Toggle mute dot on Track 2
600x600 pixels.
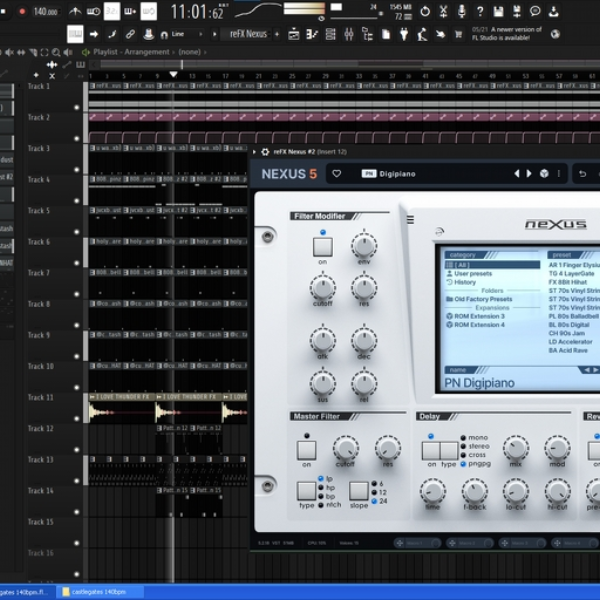point(77,139)
